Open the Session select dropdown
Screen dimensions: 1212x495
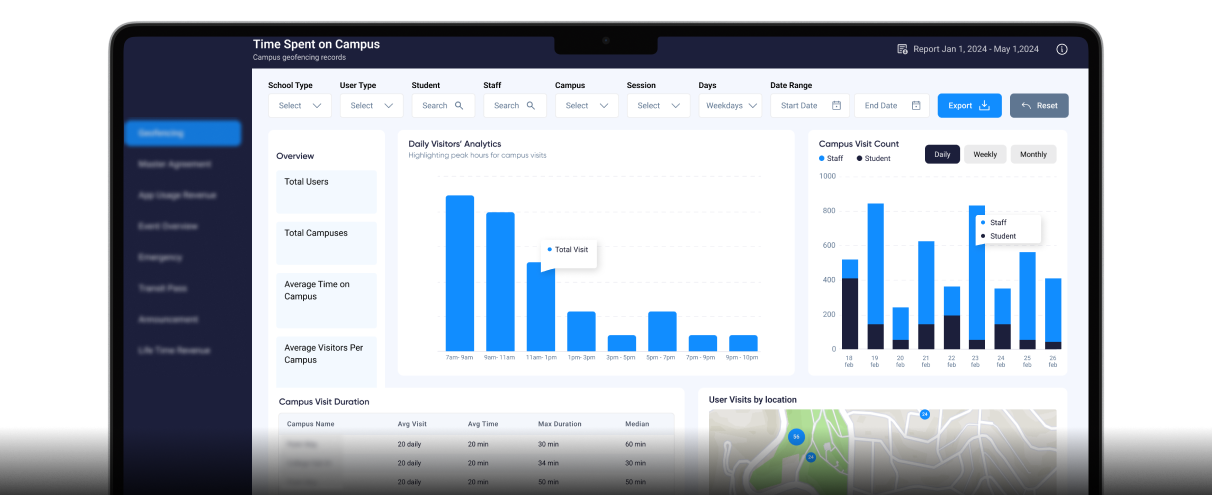(659, 105)
